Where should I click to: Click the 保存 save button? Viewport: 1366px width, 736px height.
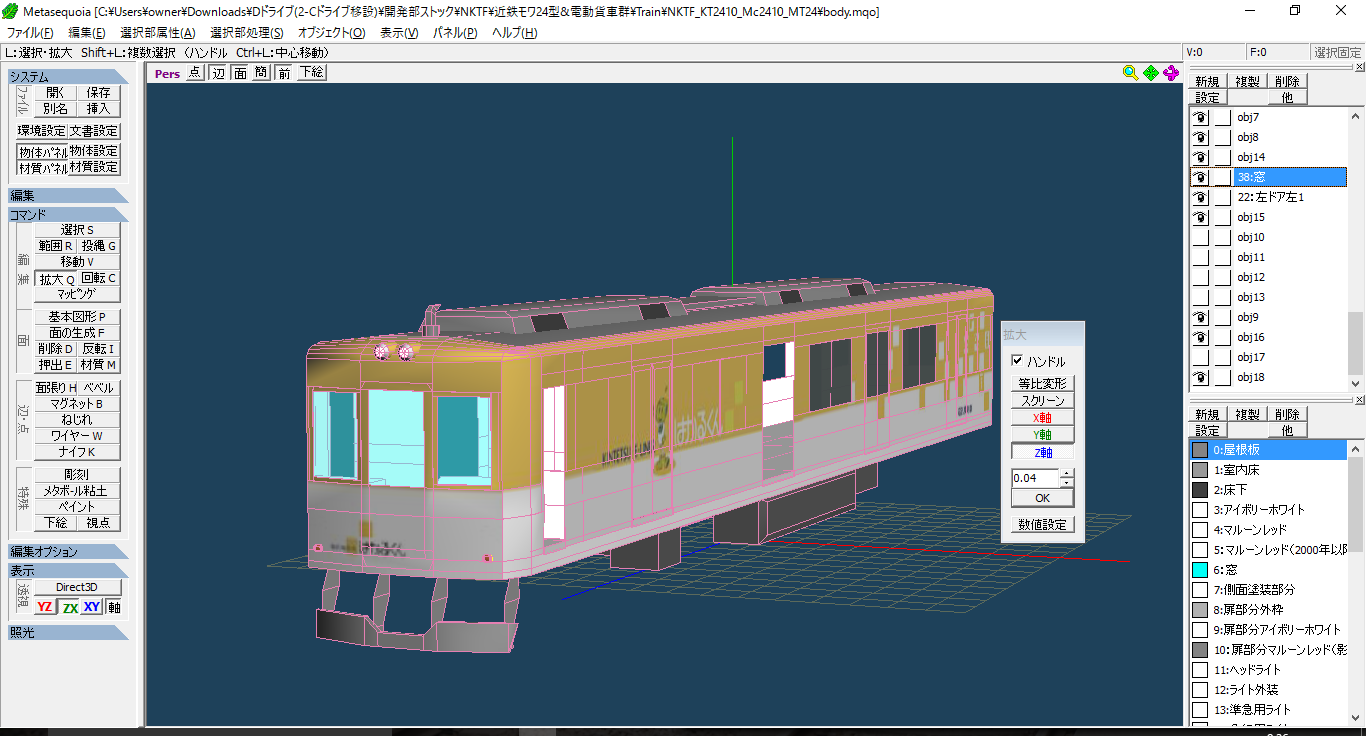[98, 92]
